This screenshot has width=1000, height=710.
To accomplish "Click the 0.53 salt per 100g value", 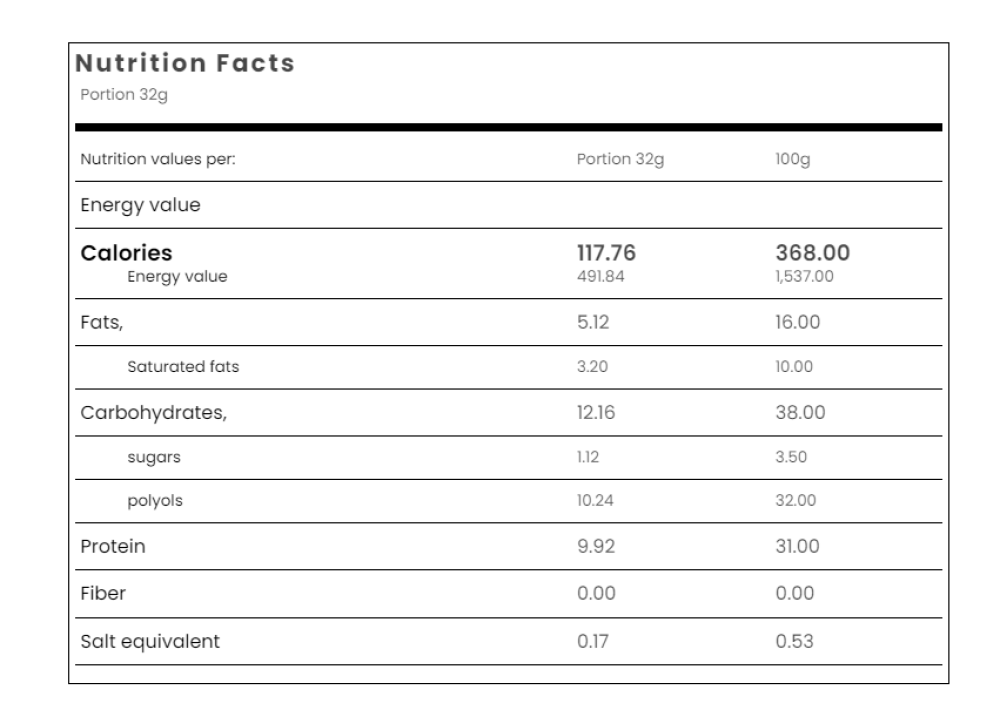I will pos(787,641).
